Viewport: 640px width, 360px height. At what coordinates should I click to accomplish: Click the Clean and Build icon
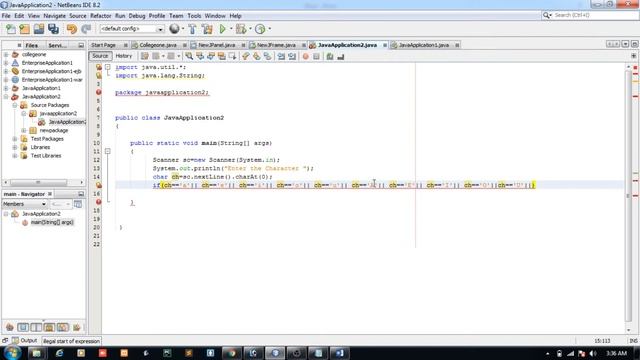pyautogui.click(x=207, y=29)
